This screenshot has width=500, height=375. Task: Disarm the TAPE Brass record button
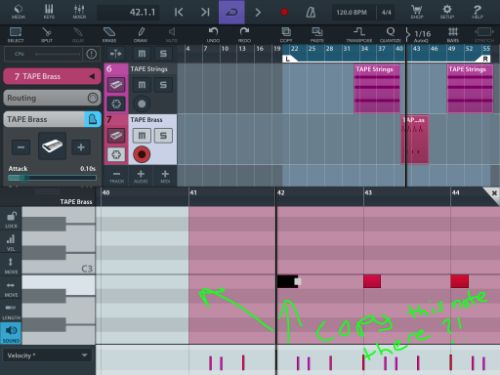142,154
